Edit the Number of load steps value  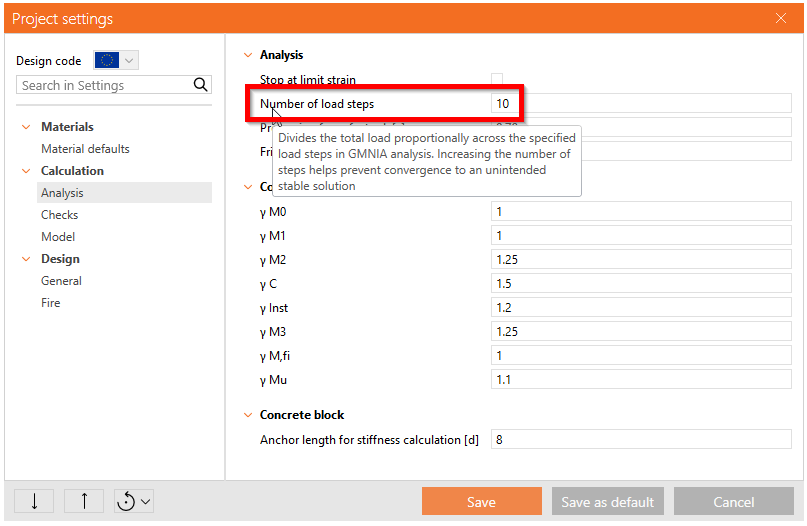pyautogui.click(x=641, y=103)
